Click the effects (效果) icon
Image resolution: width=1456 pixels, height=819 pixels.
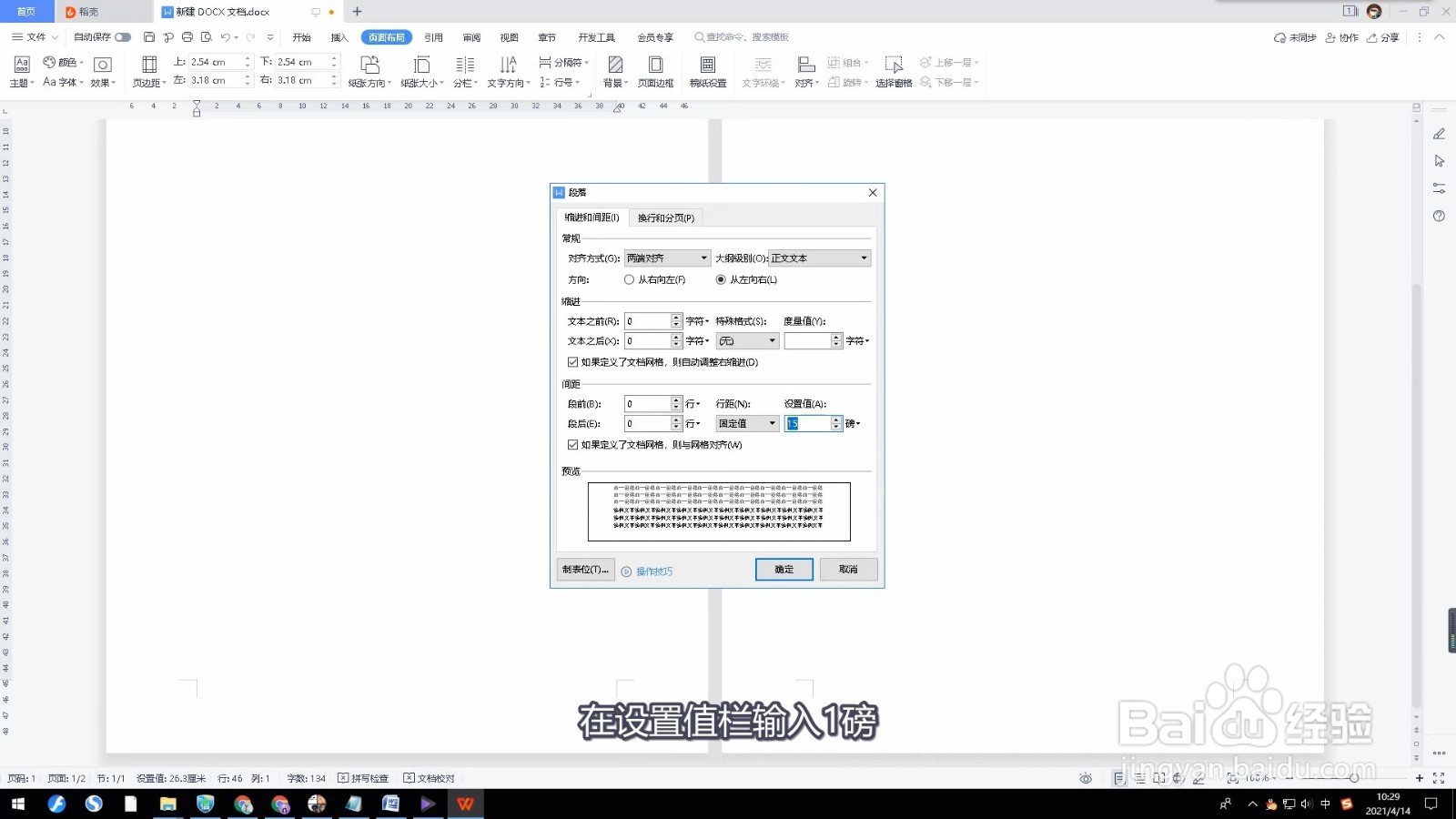click(103, 65)
